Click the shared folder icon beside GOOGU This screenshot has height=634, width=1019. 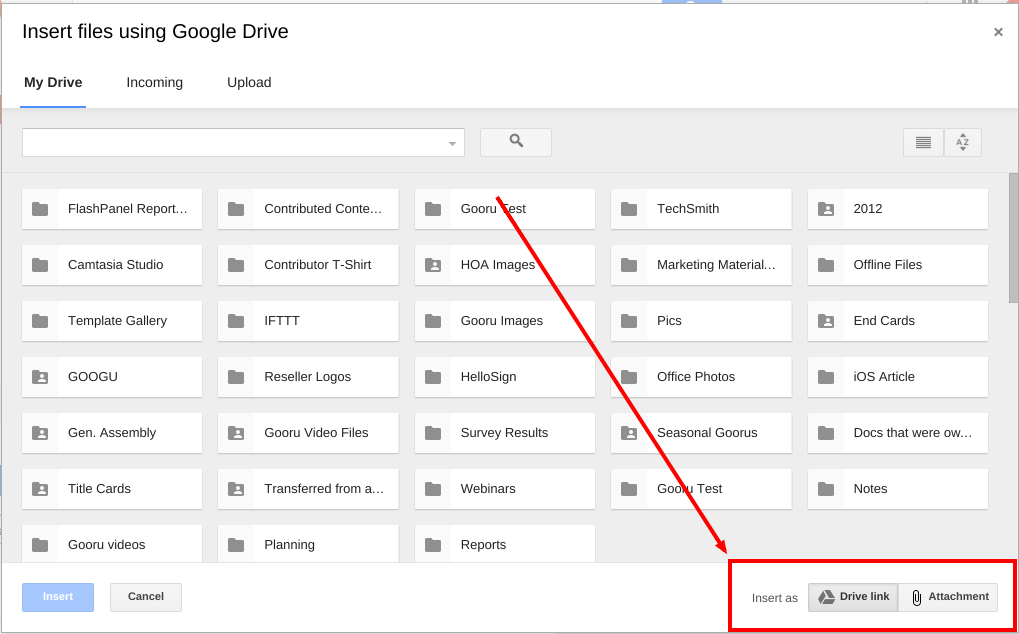tap(40, 377)
